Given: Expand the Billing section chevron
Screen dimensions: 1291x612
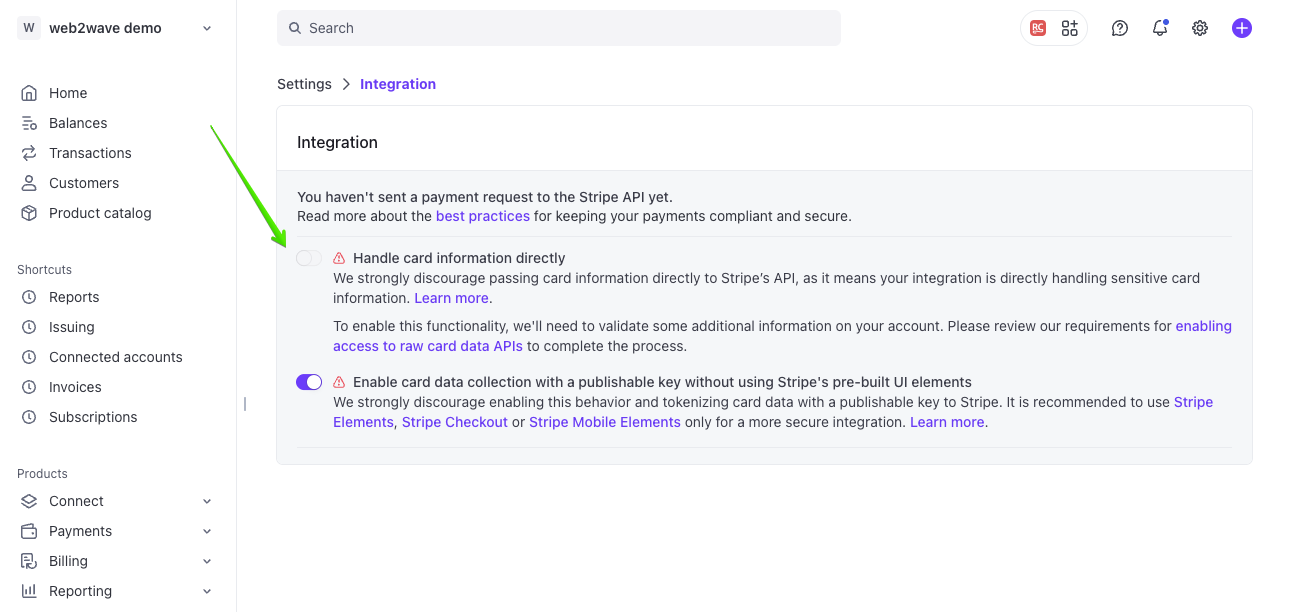Looking at the screenshot, I should (x=207, y=561).
